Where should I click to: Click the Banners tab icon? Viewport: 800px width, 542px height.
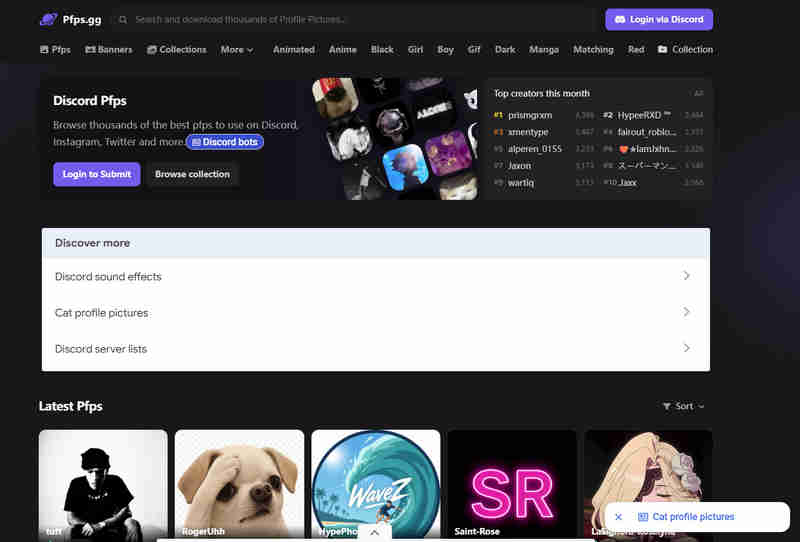pos(90,50)
